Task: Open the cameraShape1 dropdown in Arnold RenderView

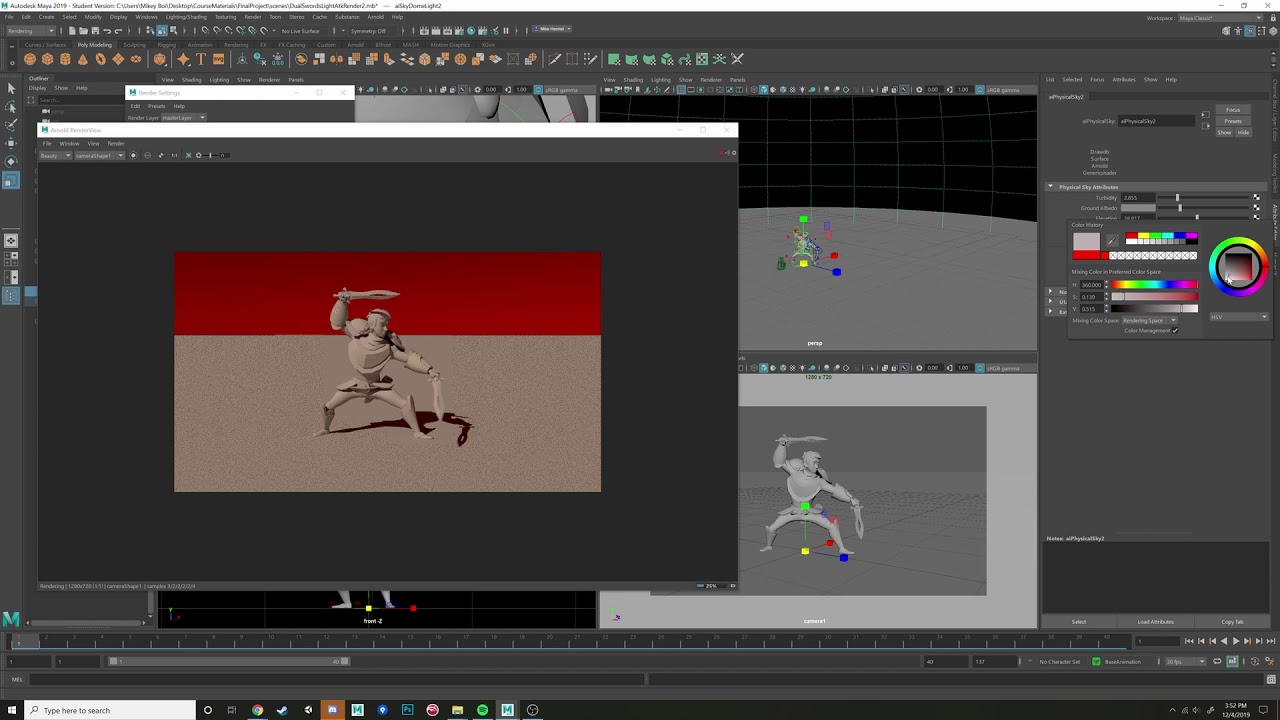Action: tap(98, 155)
